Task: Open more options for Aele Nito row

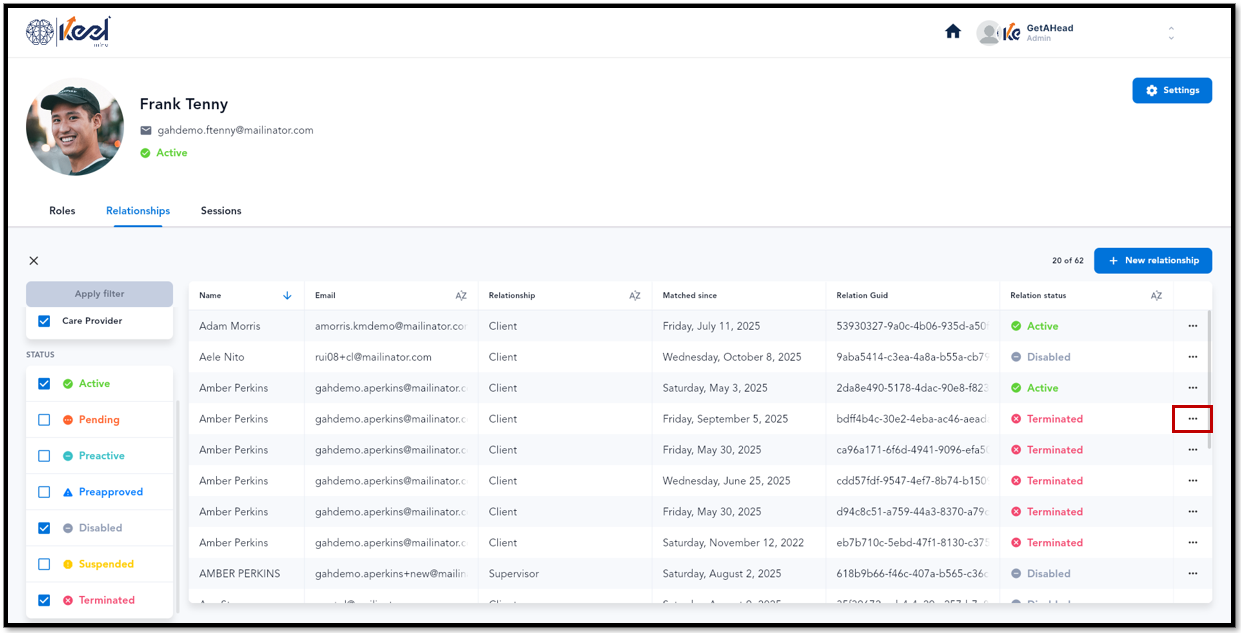Action: tap(1192, 357)
